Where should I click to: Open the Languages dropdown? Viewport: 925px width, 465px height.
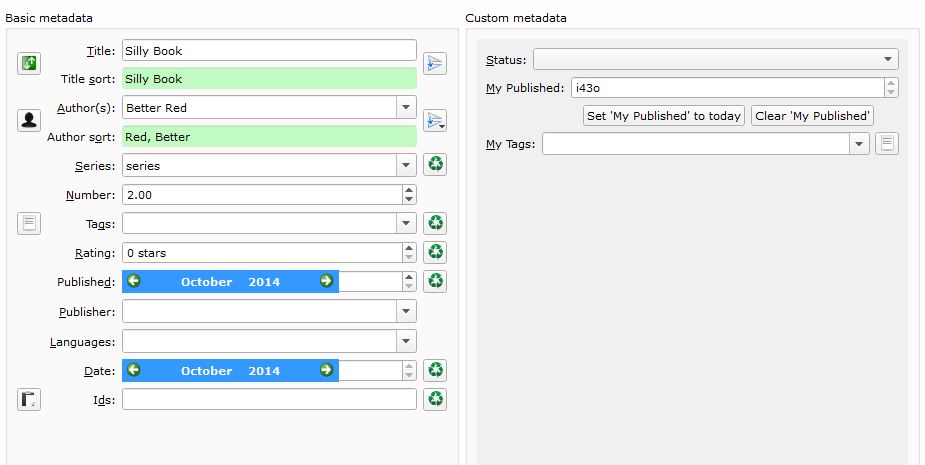tap(406, 342)
